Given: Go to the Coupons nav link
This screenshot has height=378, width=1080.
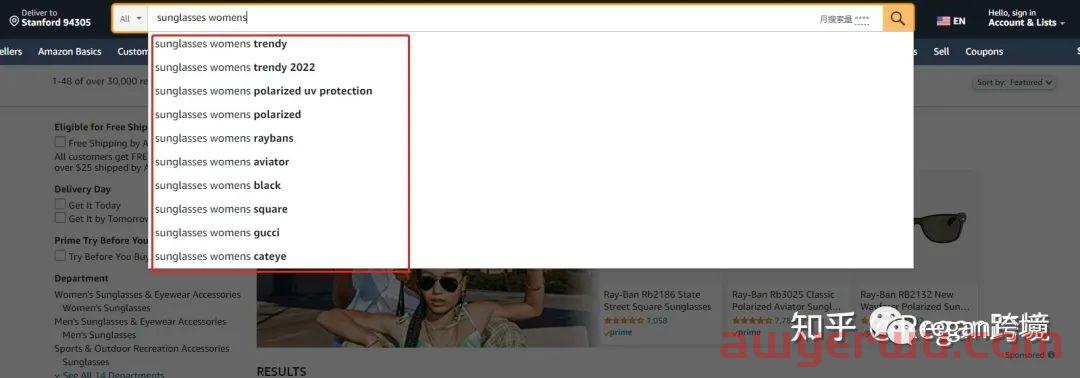Looking at the screenshot, I should click(x=984, y=52).
